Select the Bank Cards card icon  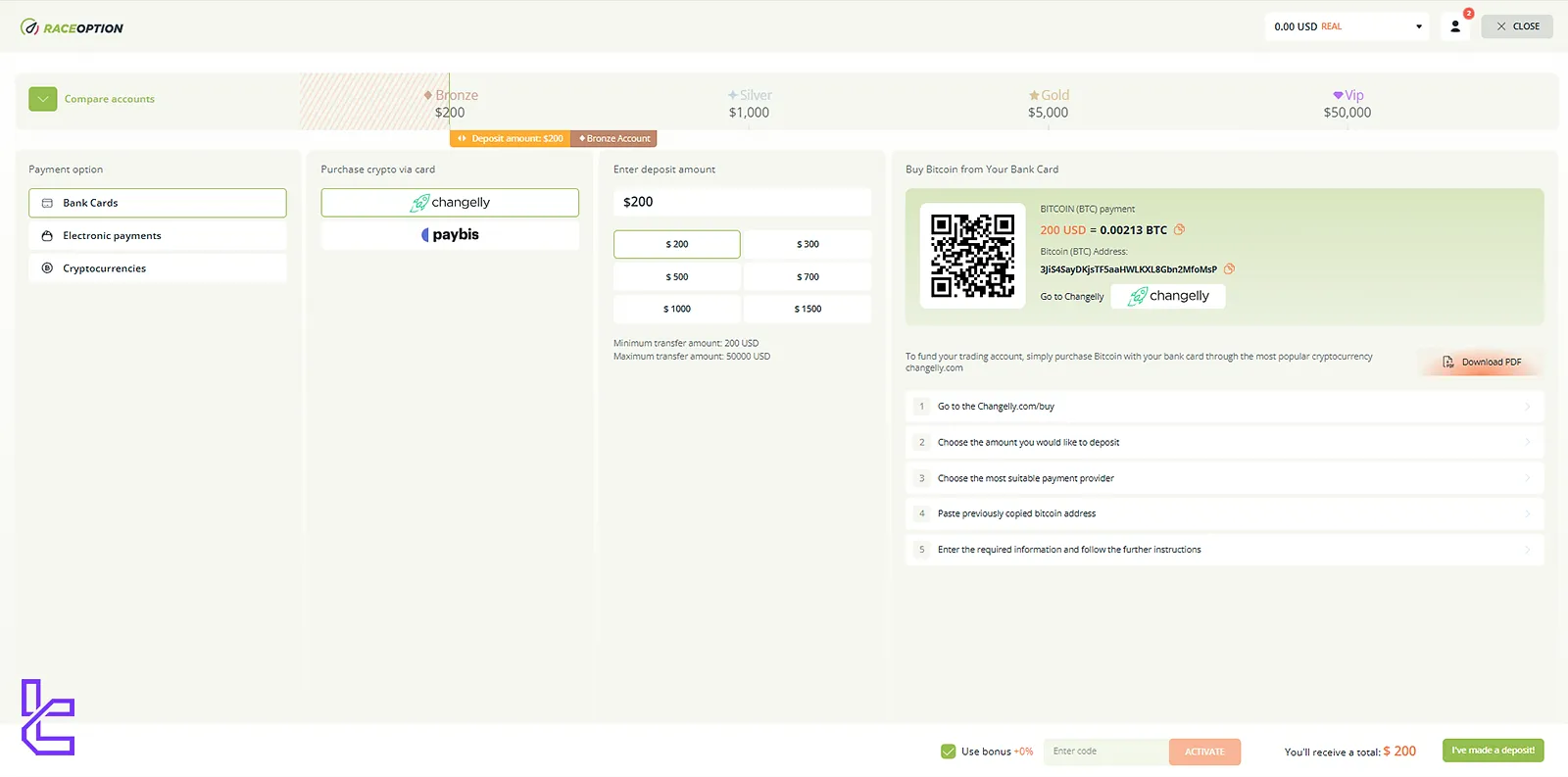coord(47,203)
